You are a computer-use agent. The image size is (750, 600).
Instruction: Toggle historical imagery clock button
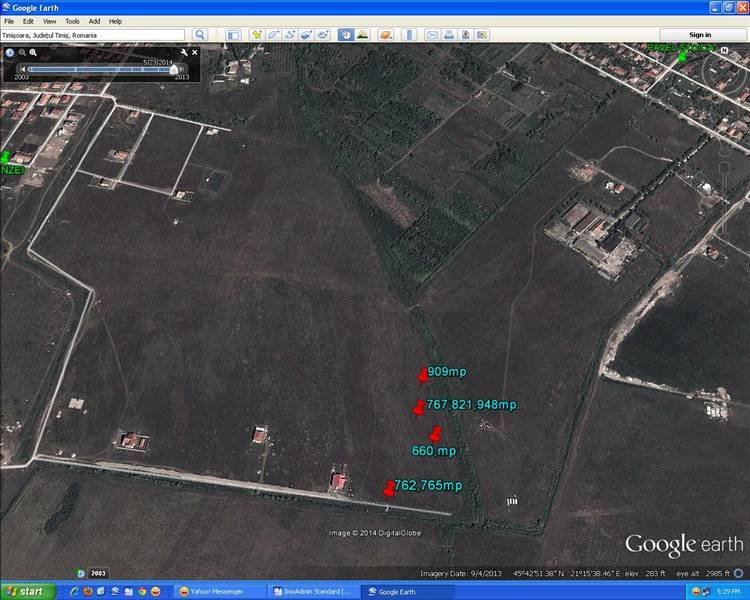(345, 35)
